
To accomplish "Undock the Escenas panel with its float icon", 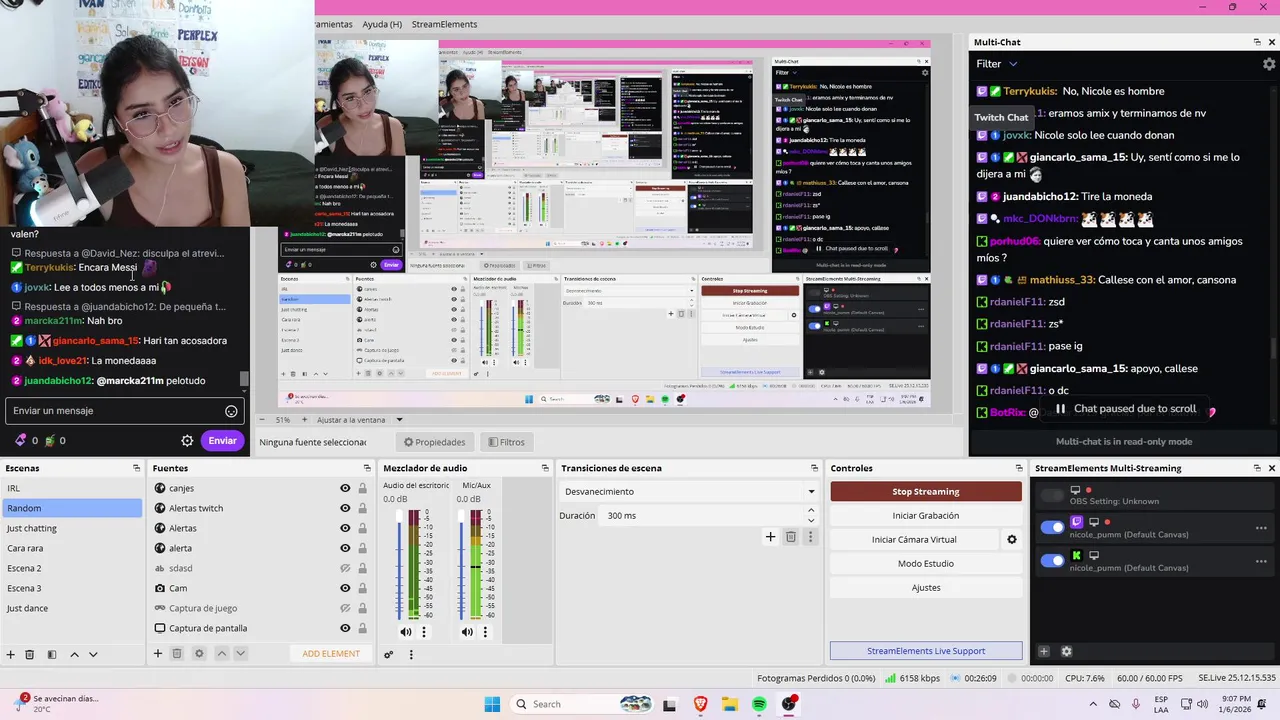I will 136,468.
